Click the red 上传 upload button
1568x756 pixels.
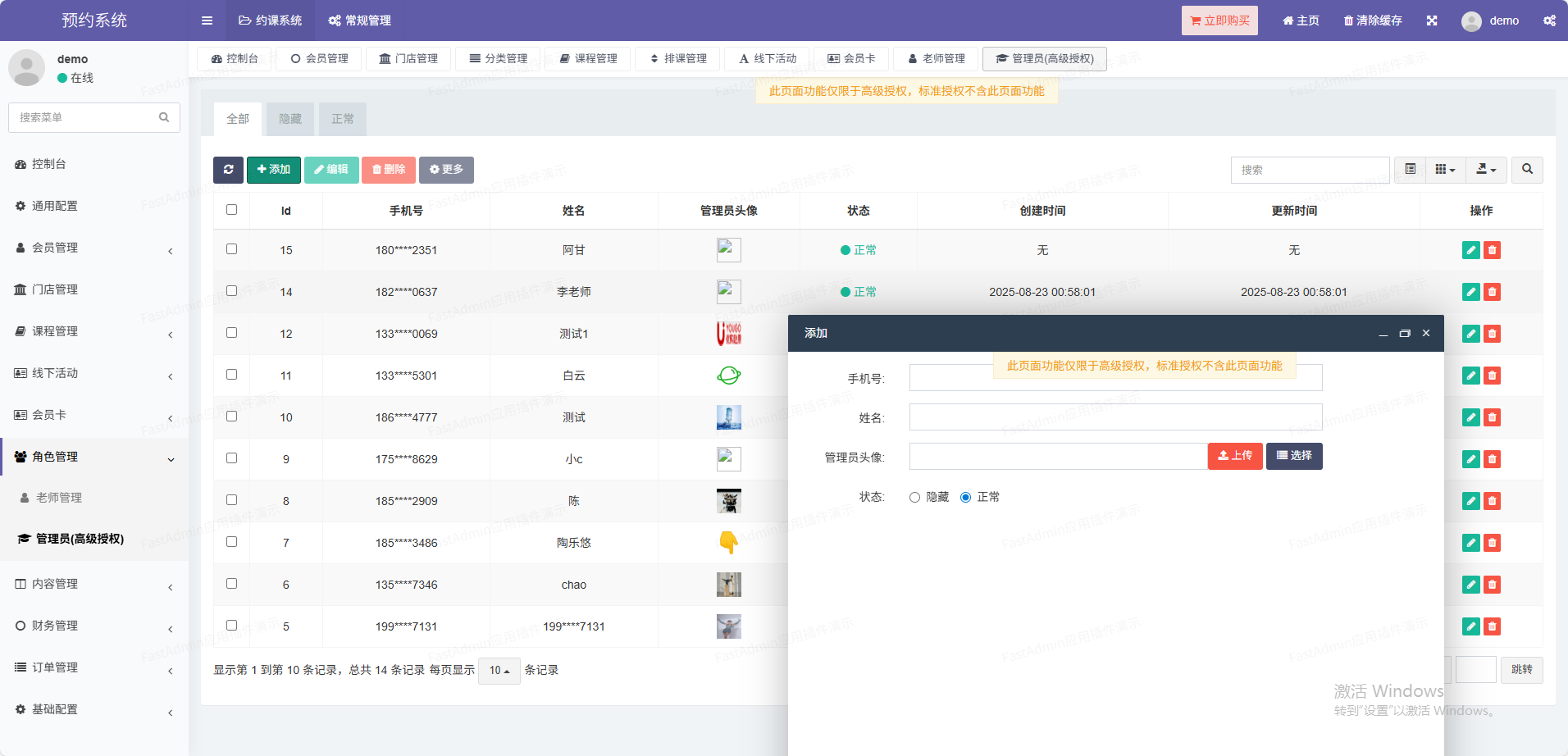[1234, 456]
